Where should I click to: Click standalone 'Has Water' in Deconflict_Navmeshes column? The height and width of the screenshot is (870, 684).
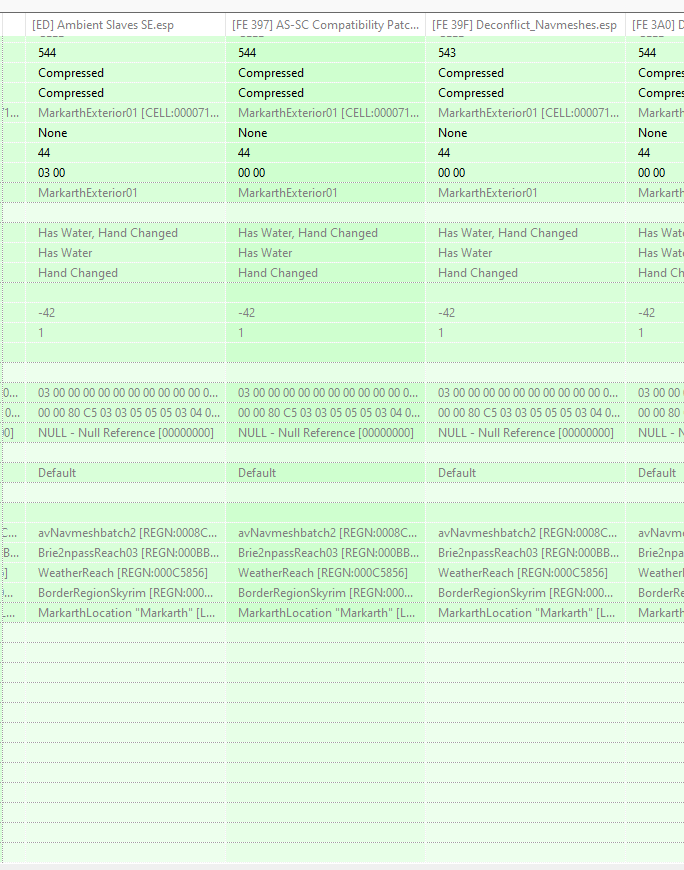(x=465, y=253)
